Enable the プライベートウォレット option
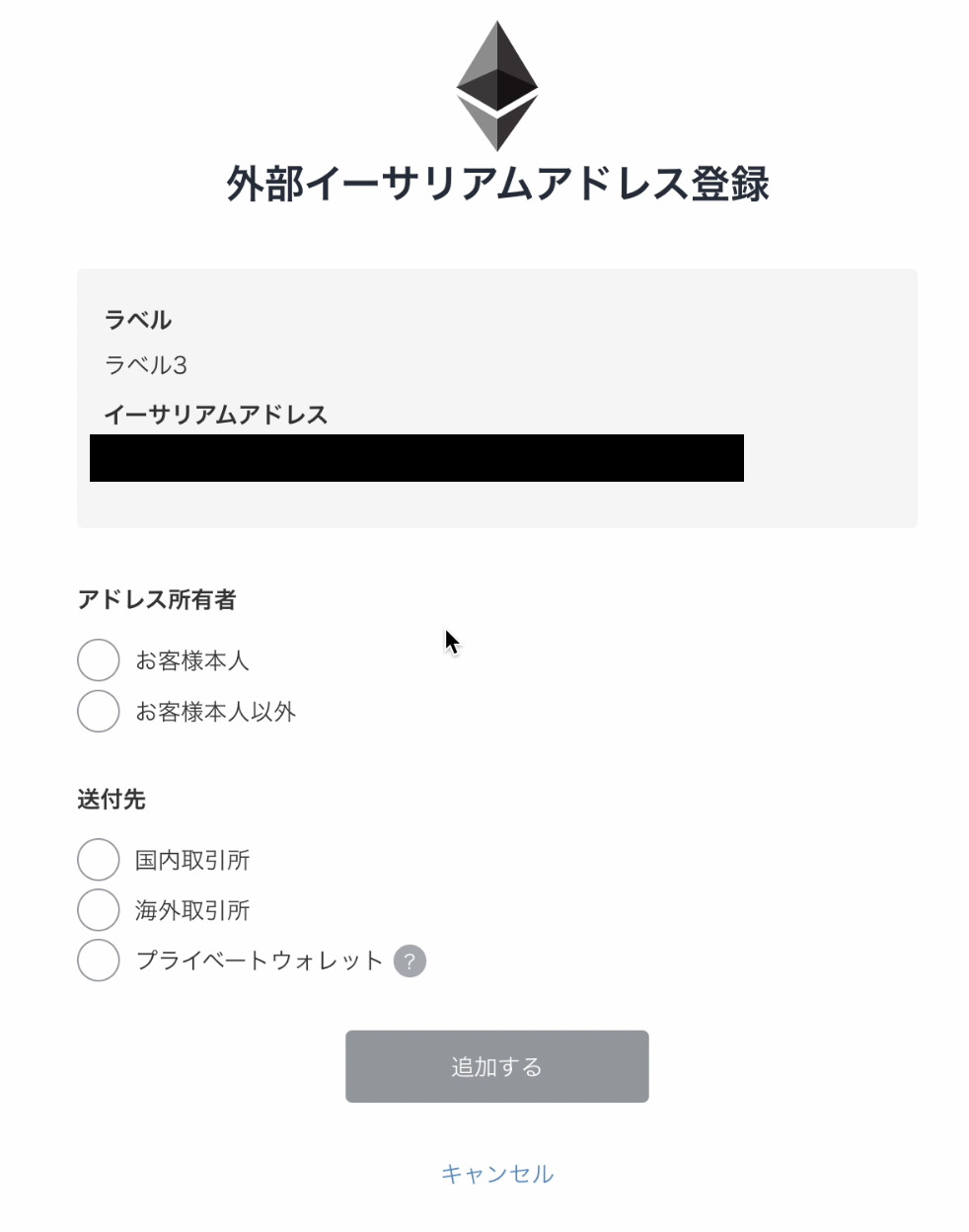969x1232 pixels. point(98,960)
